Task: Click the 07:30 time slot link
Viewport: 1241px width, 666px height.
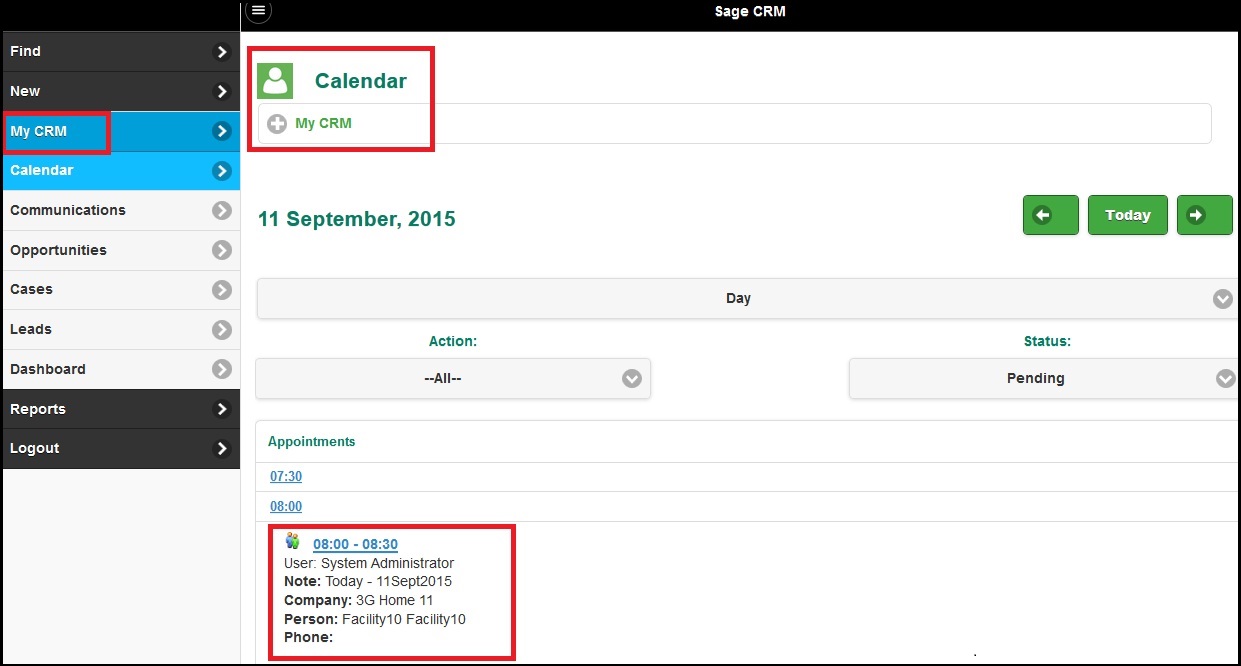Action: (286, 477)
